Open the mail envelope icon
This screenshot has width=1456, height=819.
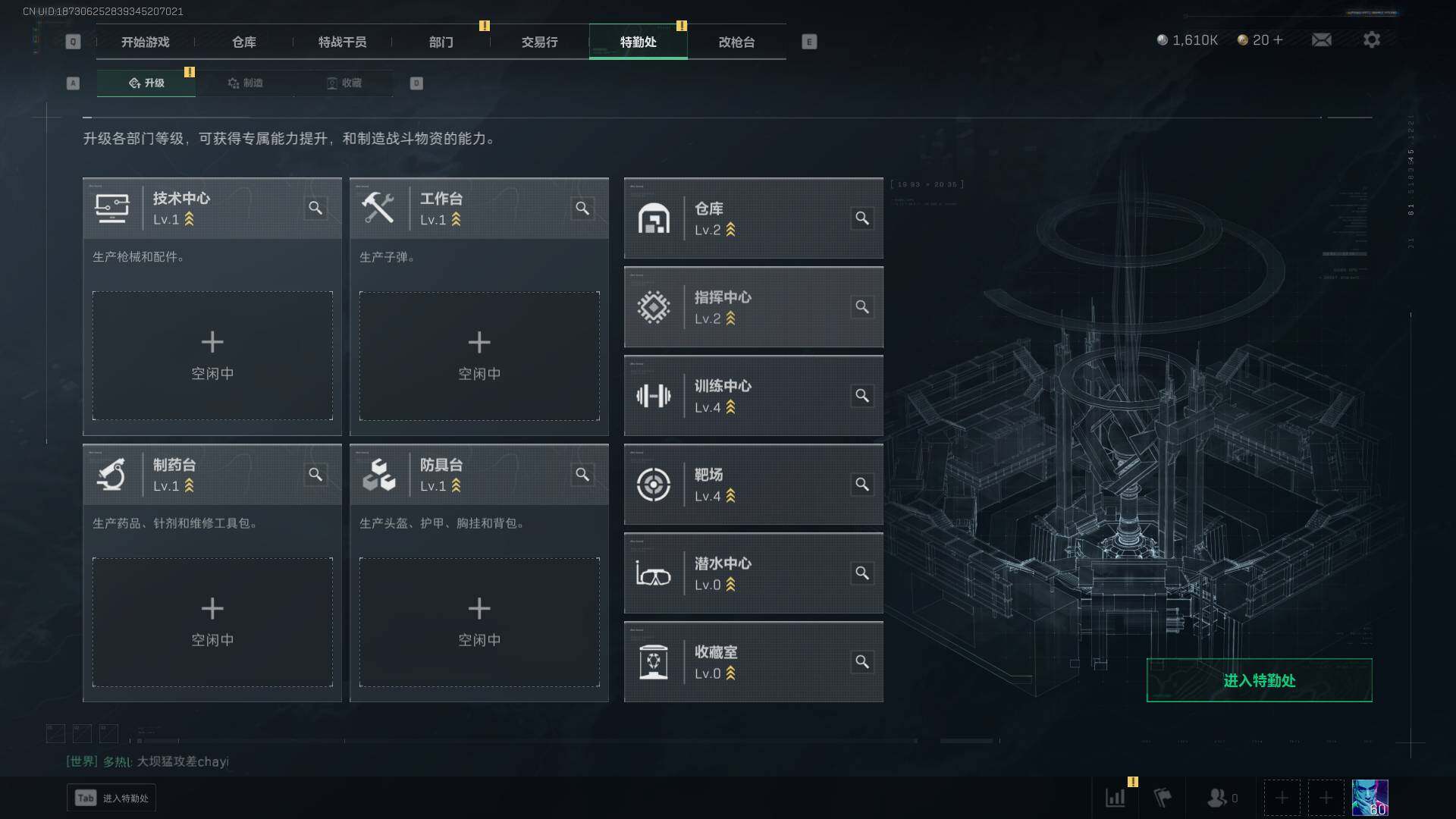click(x=1322, y=39)
